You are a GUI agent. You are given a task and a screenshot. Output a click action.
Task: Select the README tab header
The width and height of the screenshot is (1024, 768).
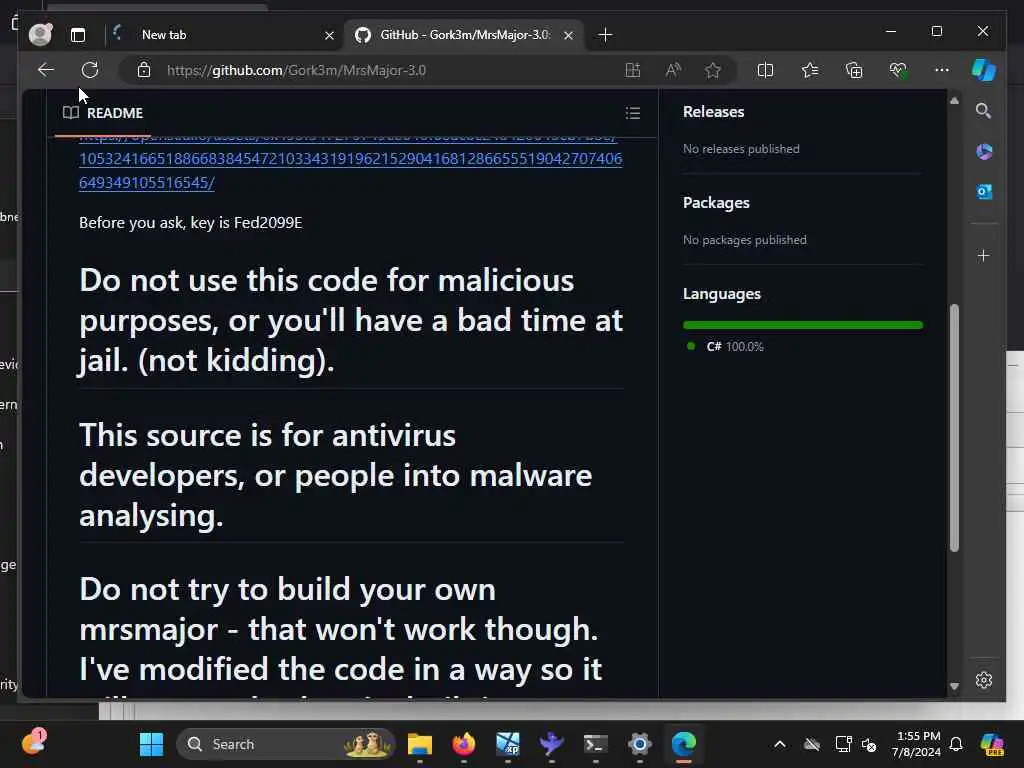[103, 113]
